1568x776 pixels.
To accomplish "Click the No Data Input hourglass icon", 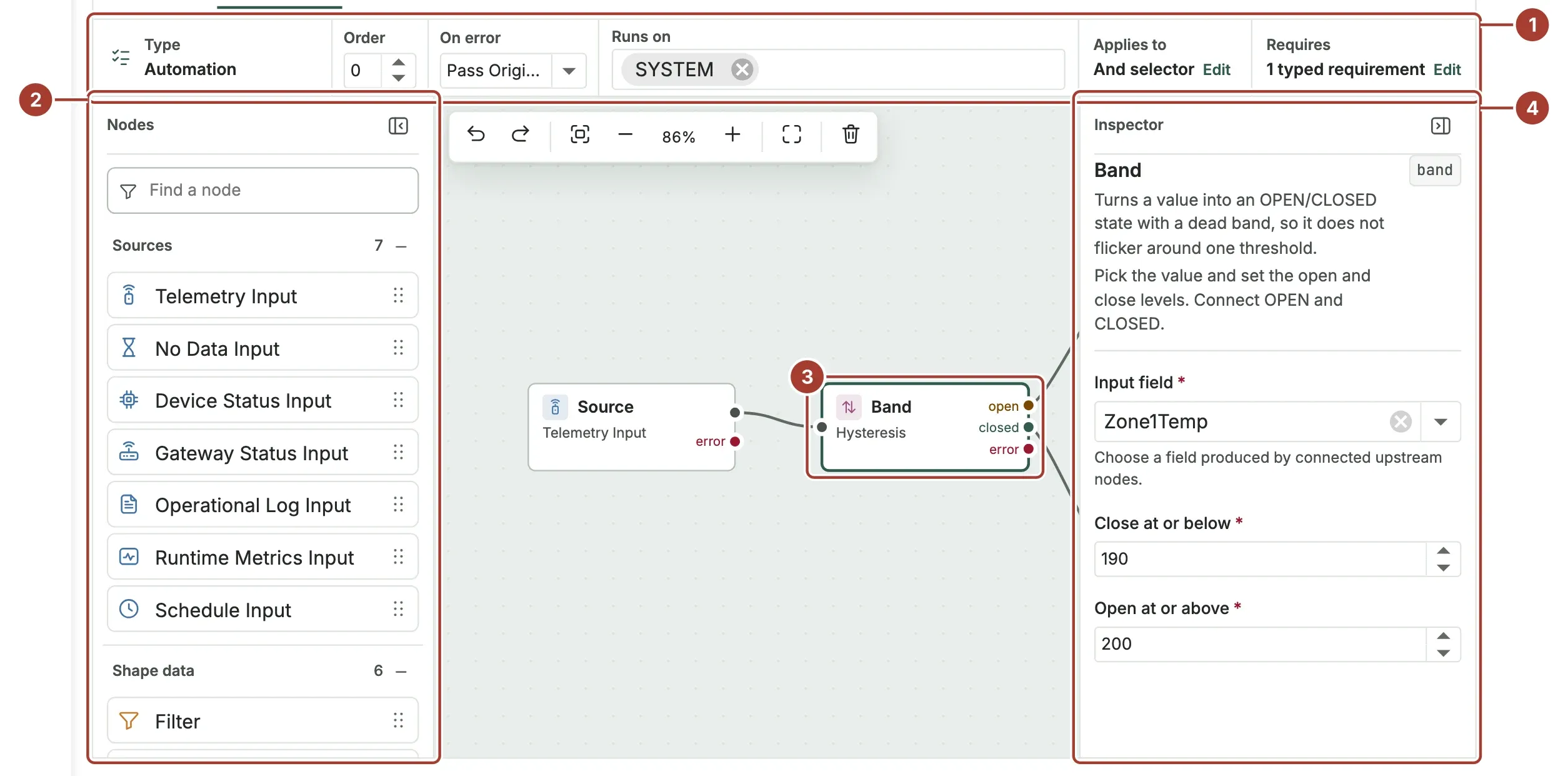I will (x=129, y=348).
